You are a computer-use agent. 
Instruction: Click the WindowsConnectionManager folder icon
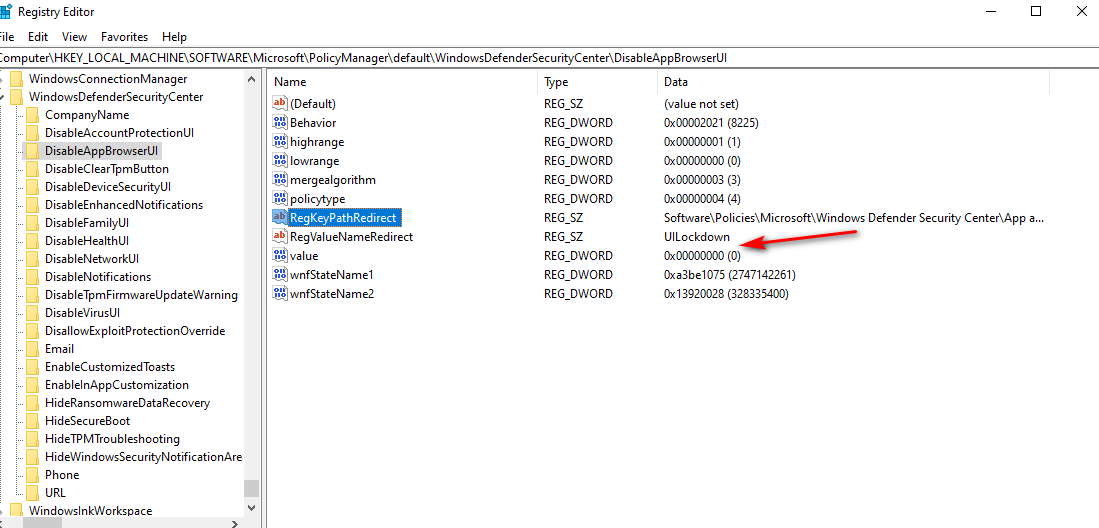17,79
